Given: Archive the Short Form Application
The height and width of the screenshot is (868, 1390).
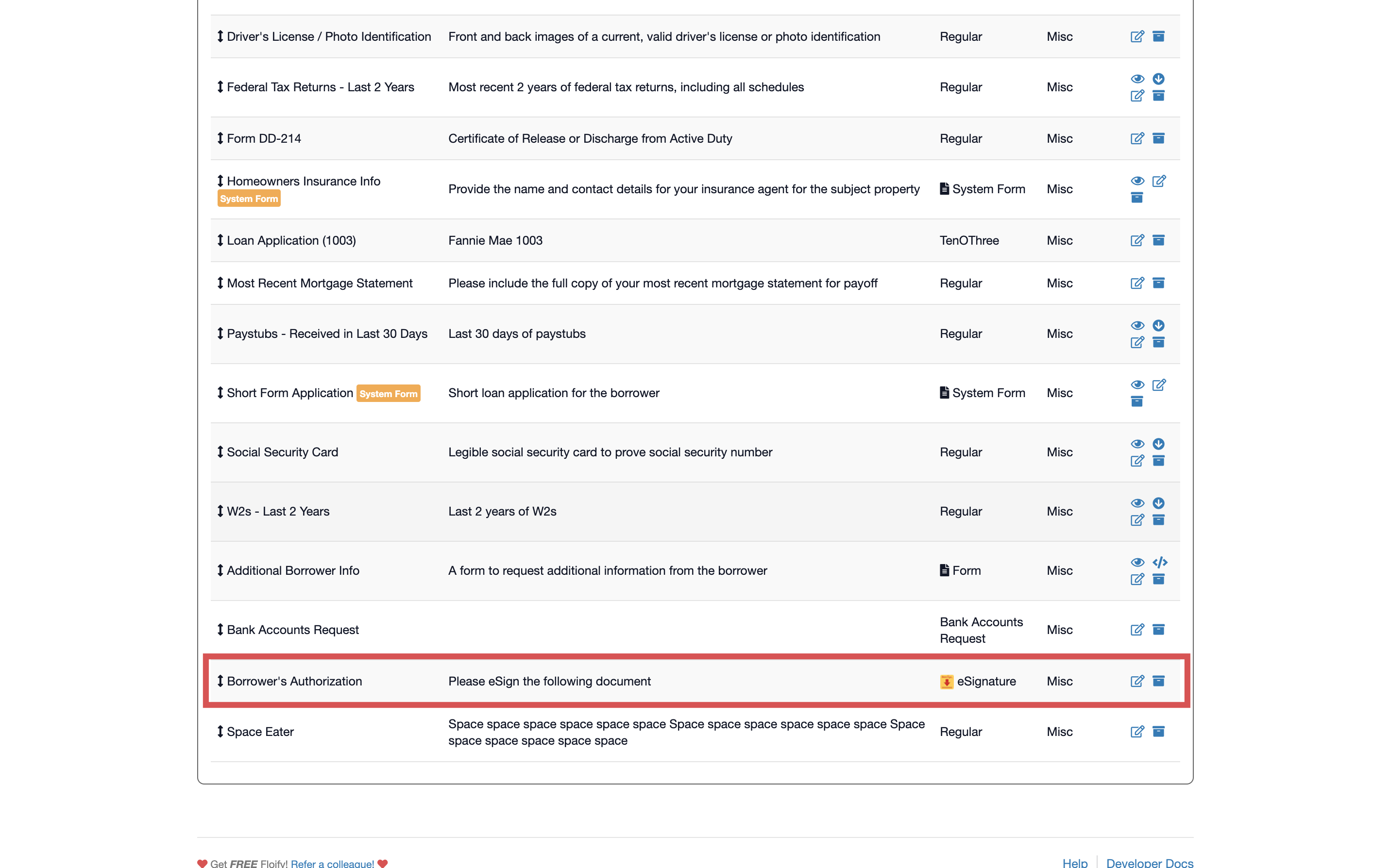Looking at the screenshot, I should 1137,402.
